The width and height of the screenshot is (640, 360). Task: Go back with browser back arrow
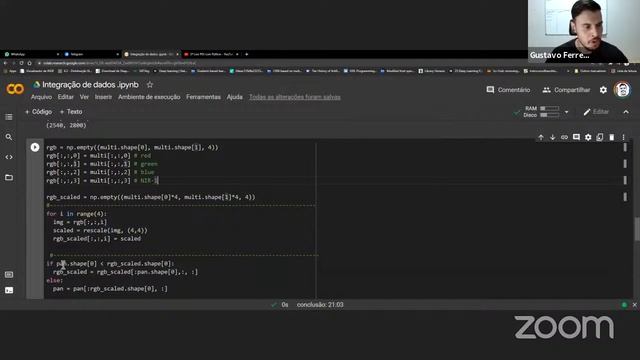(5, 63)
